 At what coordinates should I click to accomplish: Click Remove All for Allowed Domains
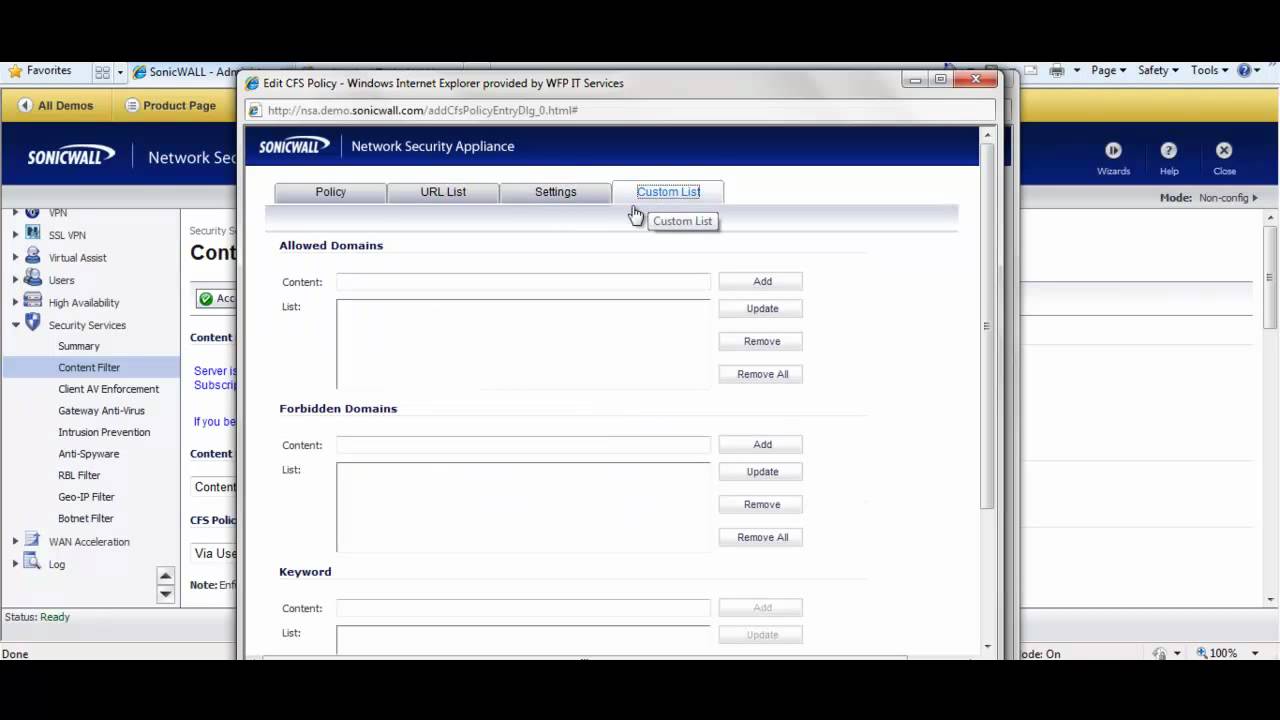762,374
